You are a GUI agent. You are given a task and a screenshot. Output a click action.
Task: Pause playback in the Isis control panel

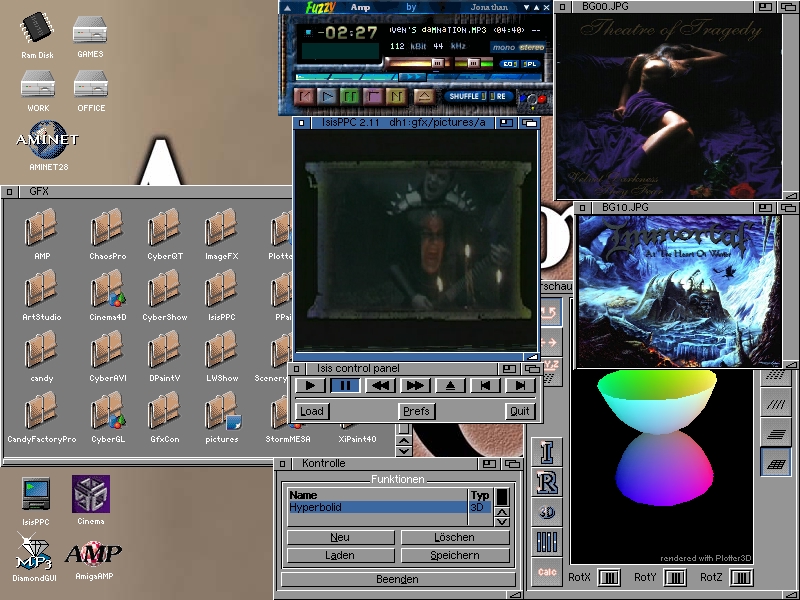(x=346, y=385)
